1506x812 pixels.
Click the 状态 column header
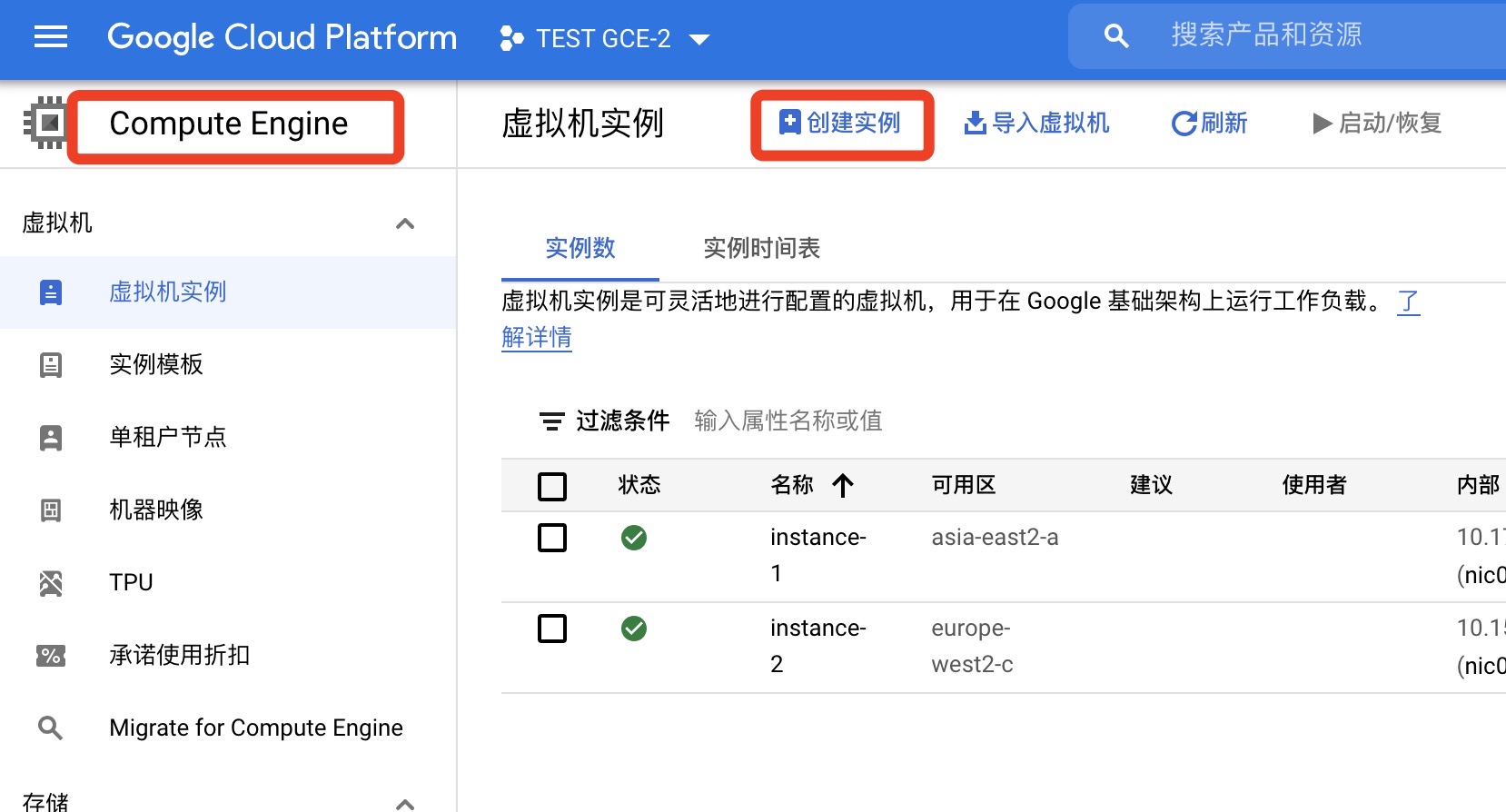click(x=639, y=485)
